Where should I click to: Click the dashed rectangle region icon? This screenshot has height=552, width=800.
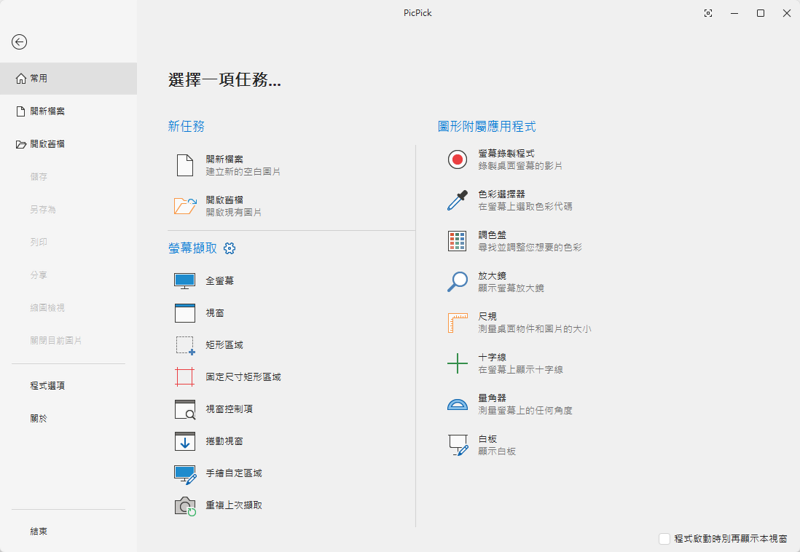[x=185, y=345]
